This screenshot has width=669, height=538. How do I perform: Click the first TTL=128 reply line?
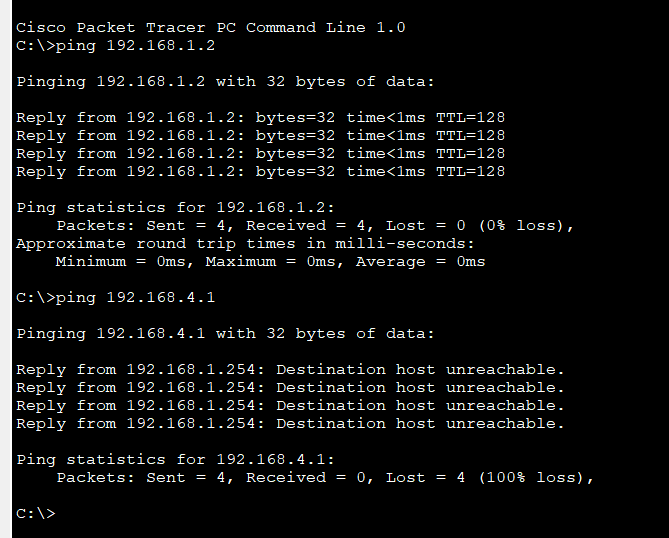[261, 117]
